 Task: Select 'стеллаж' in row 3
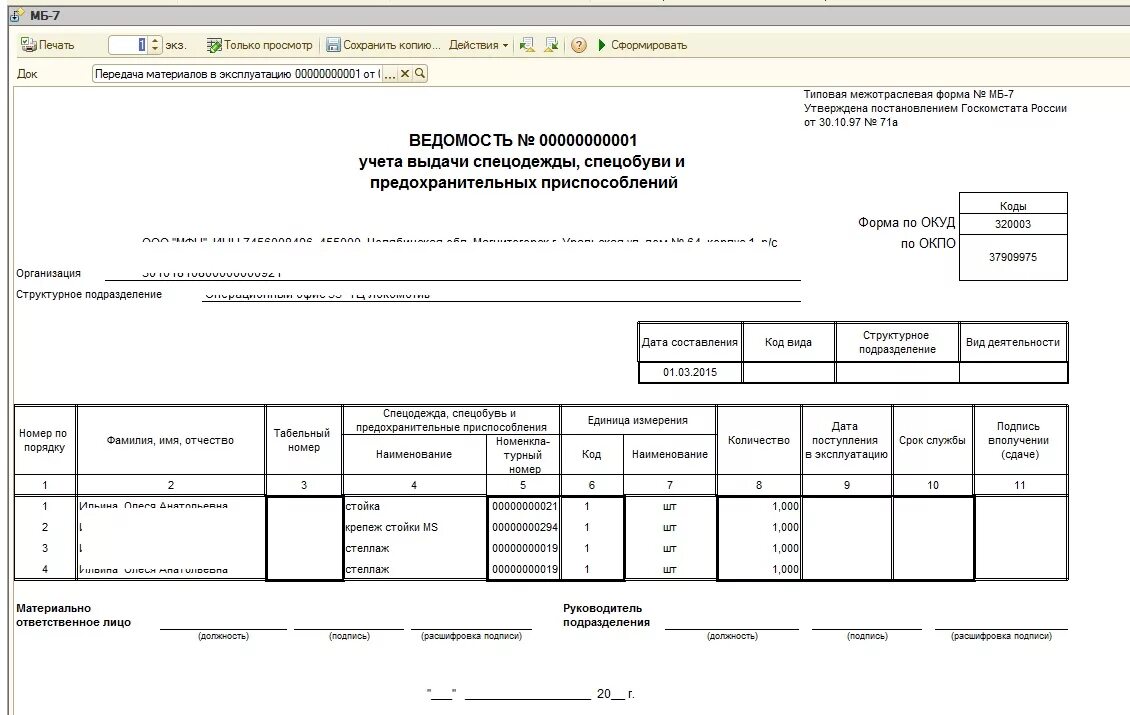pyautogui.click(x=414, y=548)
